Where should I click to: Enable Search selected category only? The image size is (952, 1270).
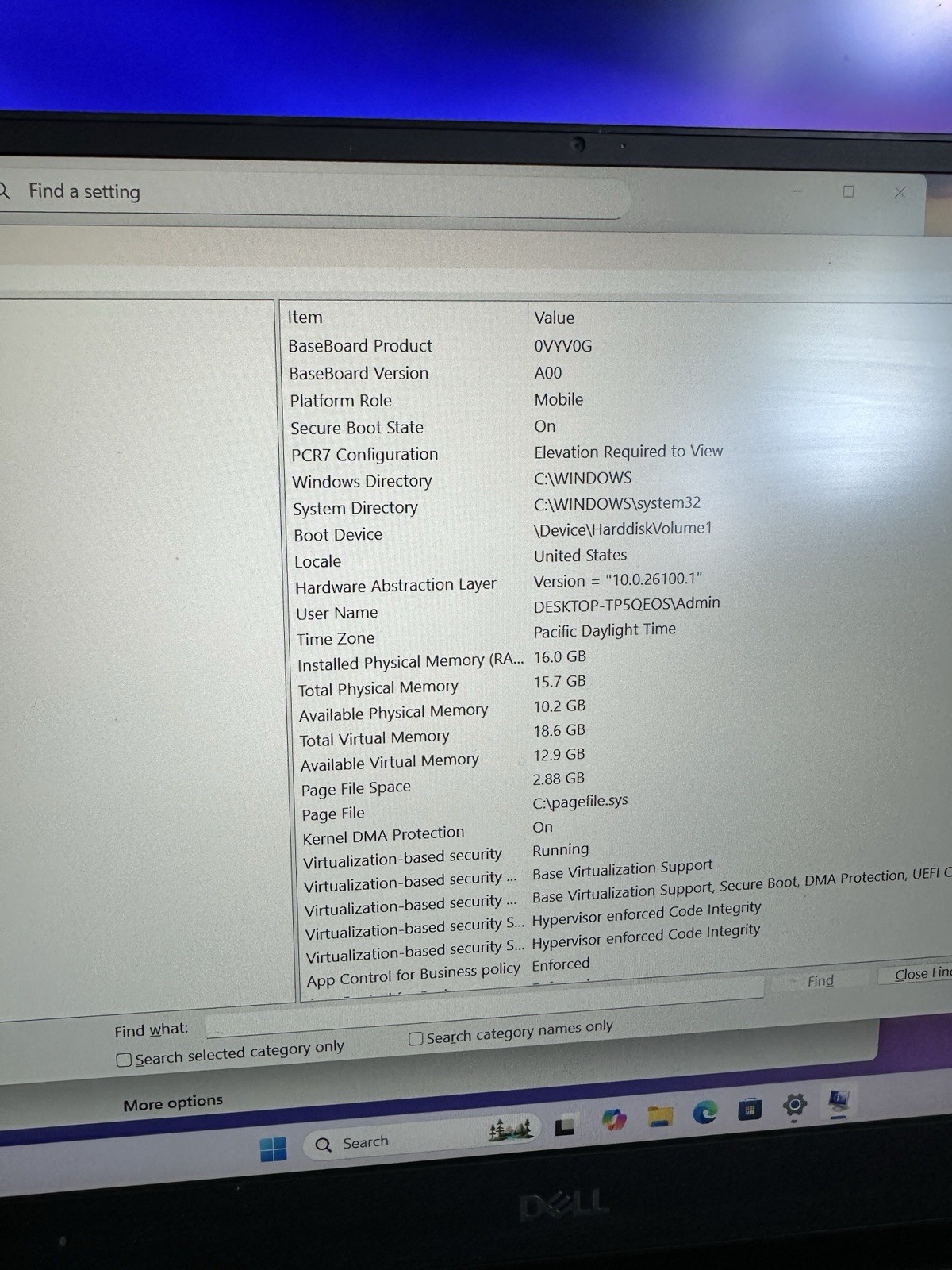tap(124, 1060)
